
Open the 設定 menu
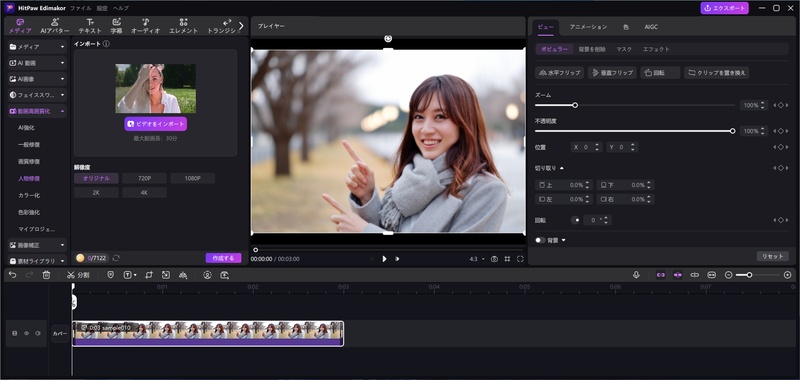(102, 8)
